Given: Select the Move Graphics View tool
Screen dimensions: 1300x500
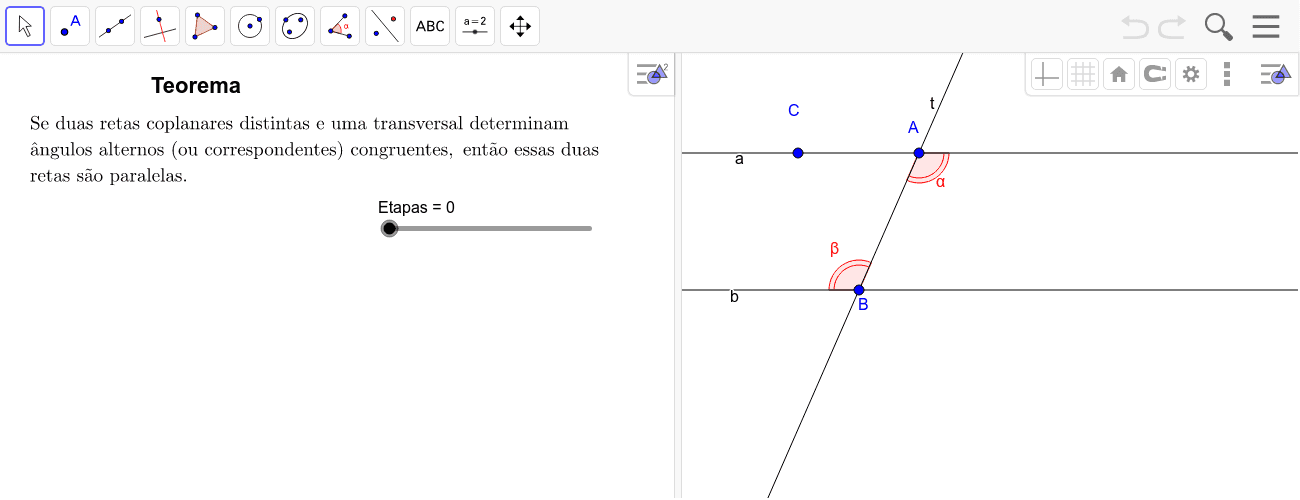Looking at the screenshot, I should pos(520,26).
